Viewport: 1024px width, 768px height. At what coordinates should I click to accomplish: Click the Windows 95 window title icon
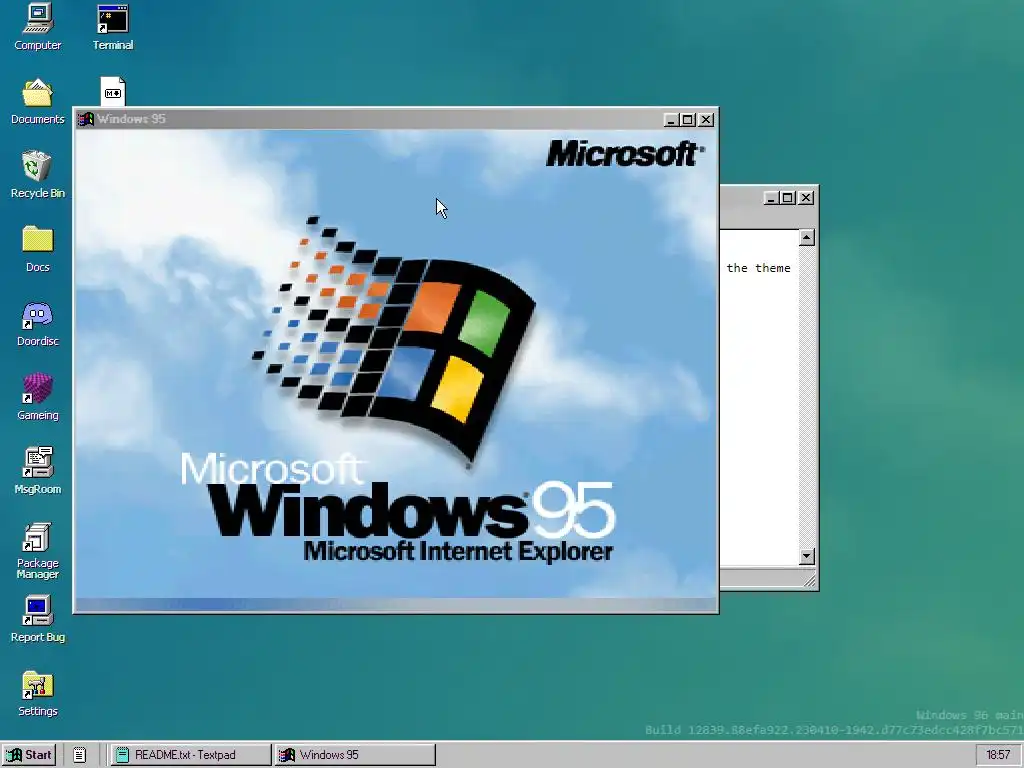tap(86, 119)
